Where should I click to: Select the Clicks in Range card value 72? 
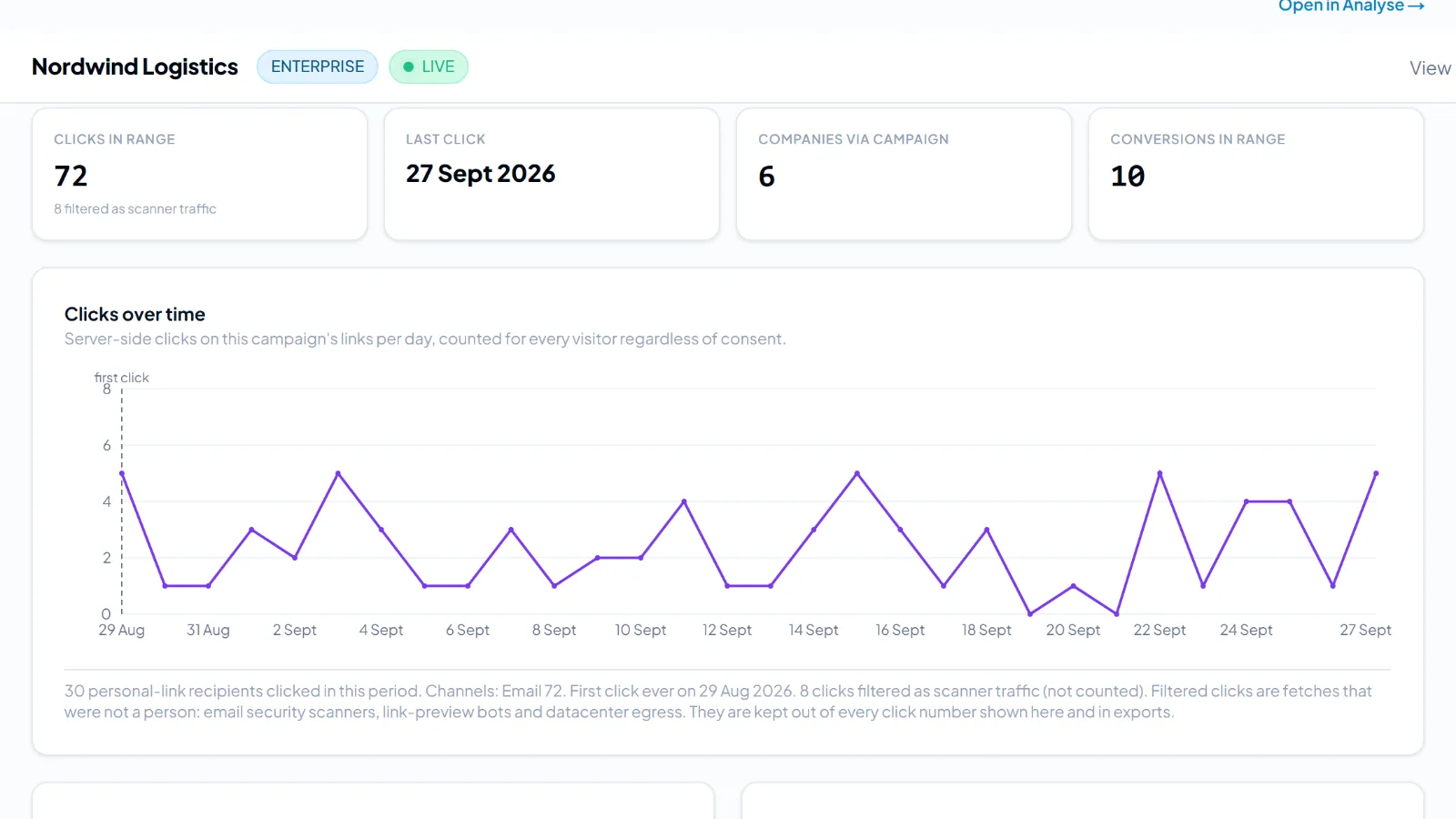71,176
